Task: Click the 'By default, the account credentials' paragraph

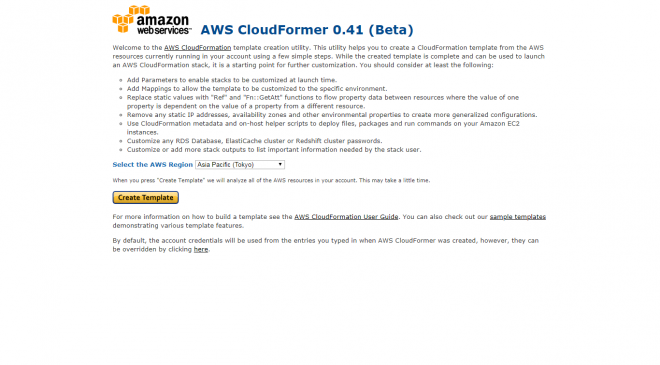Action: pos(325,245)
